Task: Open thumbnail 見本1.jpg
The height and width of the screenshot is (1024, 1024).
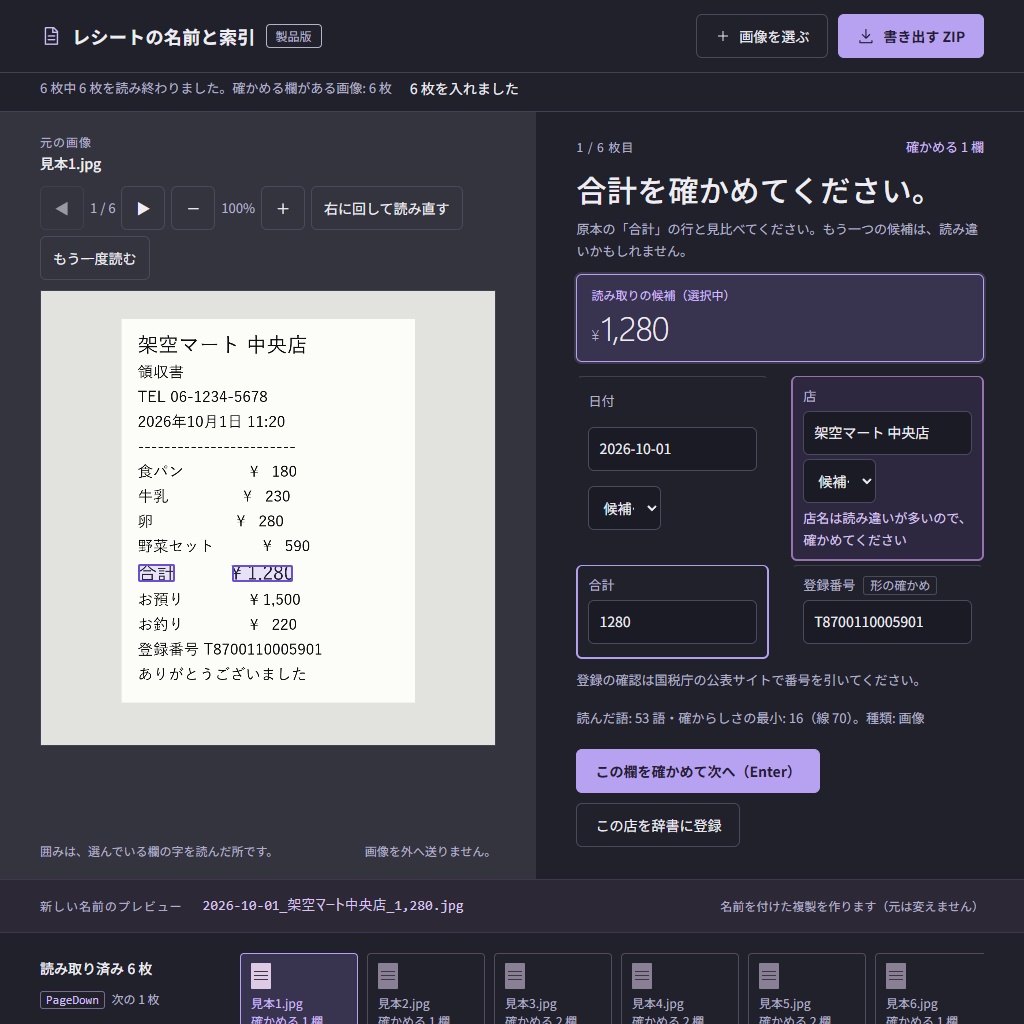Action: pos(299,989)
